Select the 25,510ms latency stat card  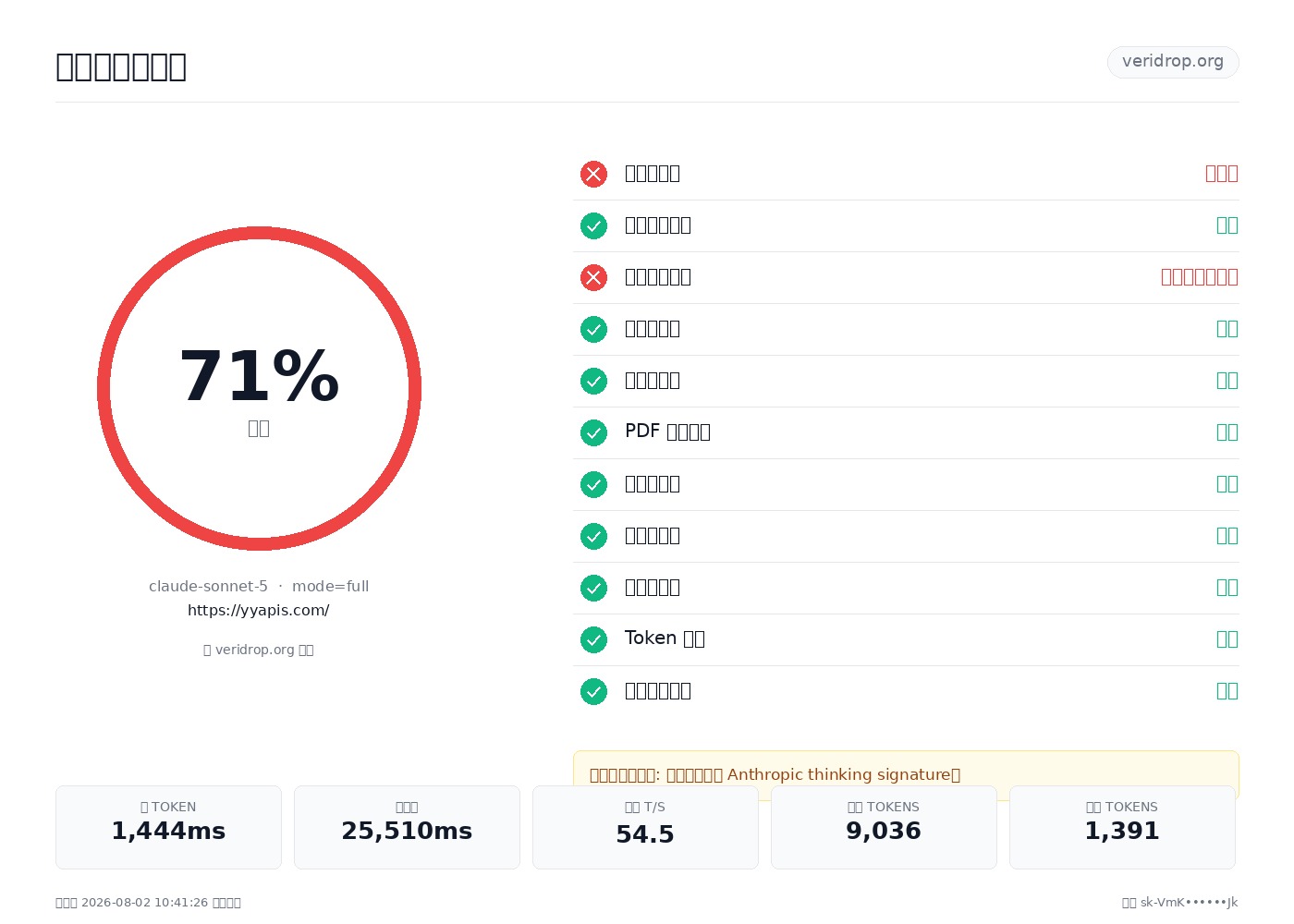[407, 827]
